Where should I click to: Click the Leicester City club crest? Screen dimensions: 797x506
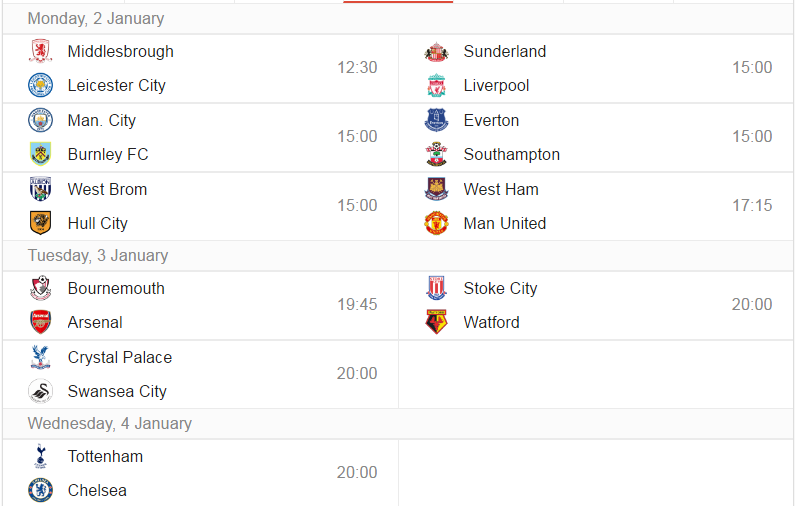[40, 85]
